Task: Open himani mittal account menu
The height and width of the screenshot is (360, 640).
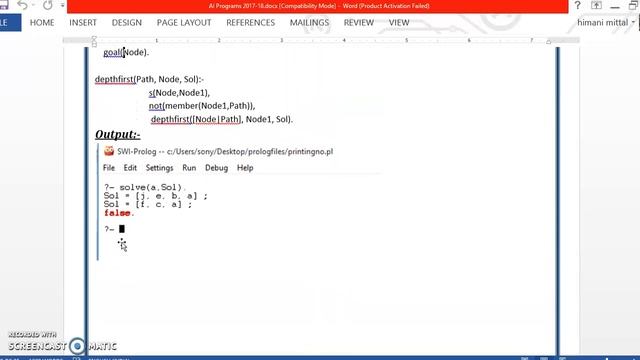Action: [606, 22]
